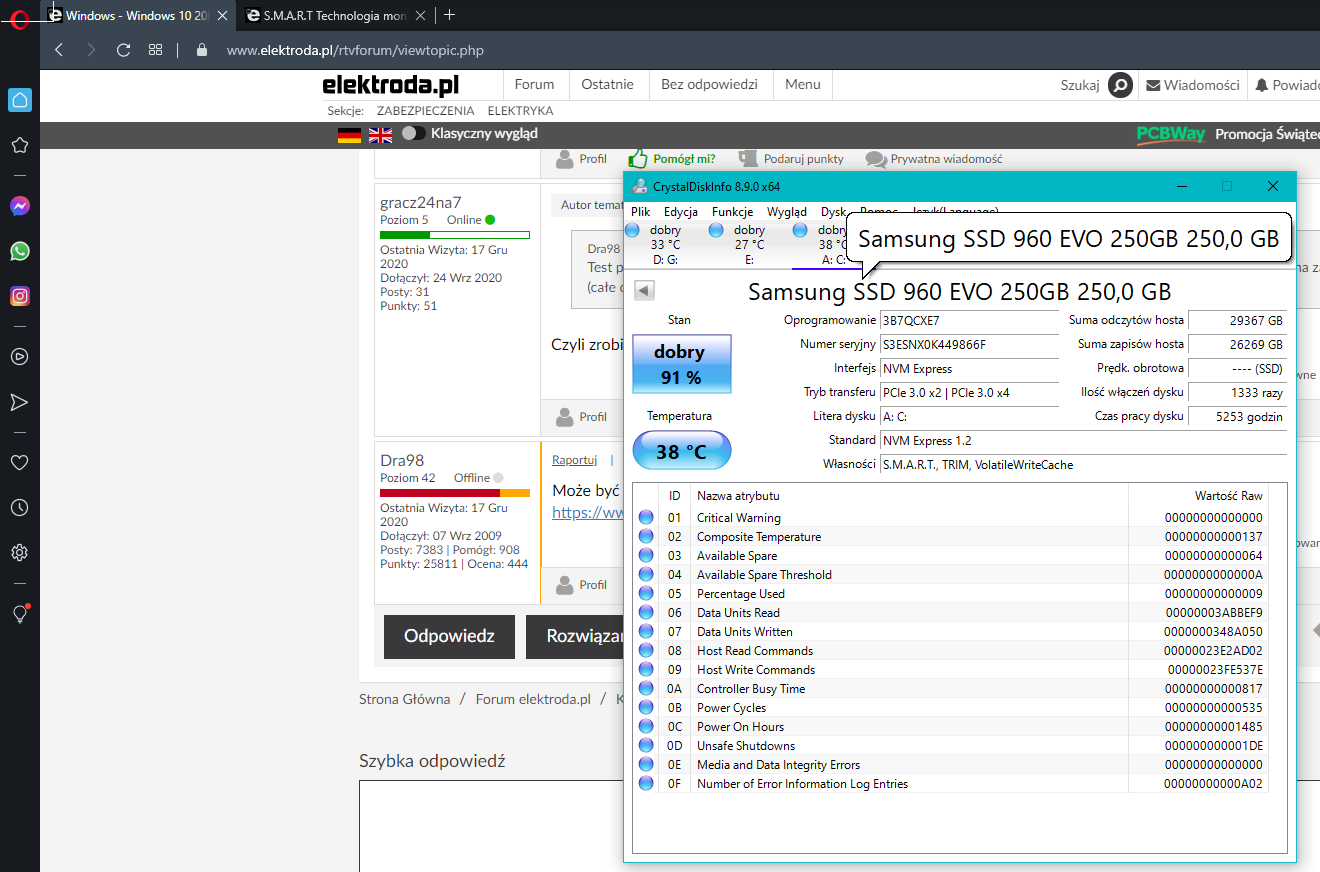This screenshot has width=1320, height=872.
Task: Select the E: disk status orb
Action: tap(716, 230)
